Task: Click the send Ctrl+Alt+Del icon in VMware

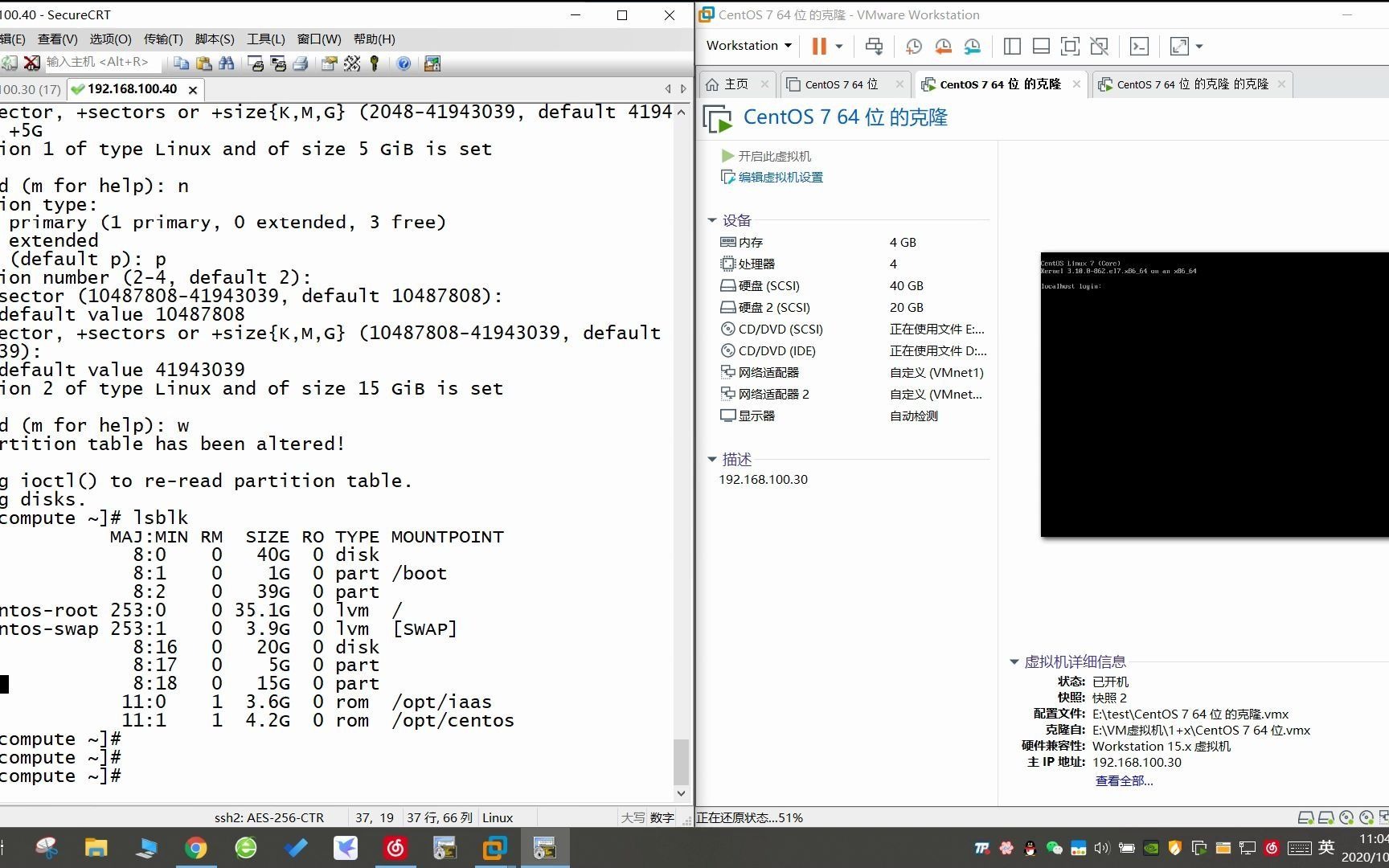Action: (x=874, y=46)
